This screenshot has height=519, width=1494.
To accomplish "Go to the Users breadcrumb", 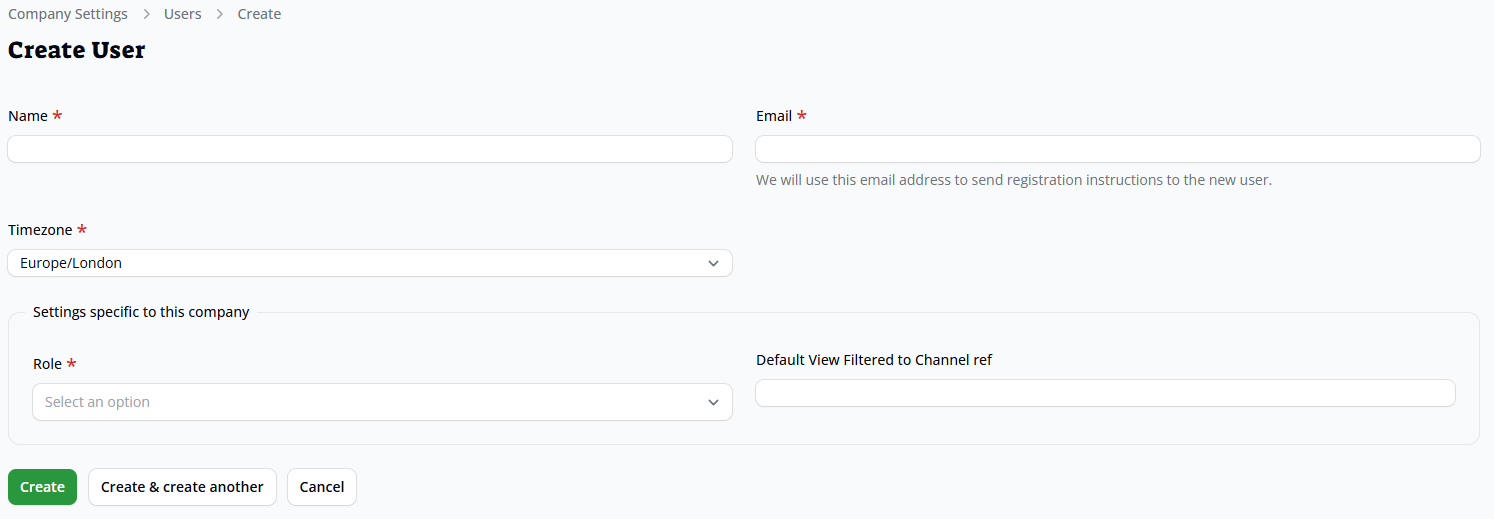I will pyautogui.click(x=182, y=14).
